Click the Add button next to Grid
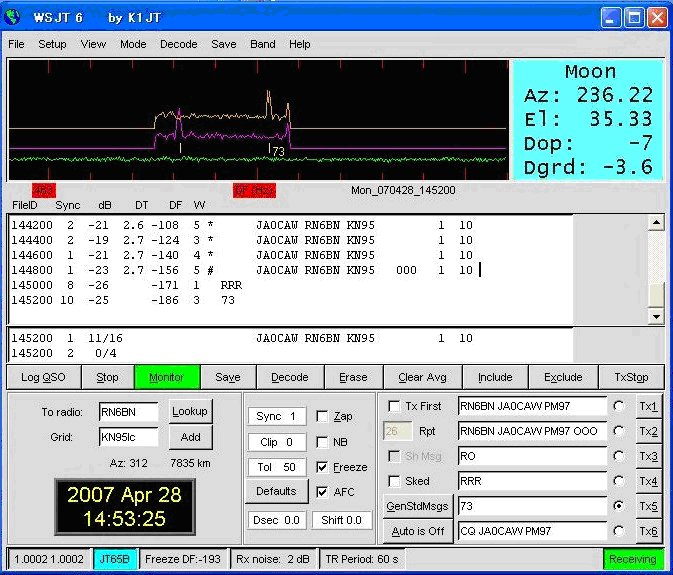This screenshot has height=575, width=673. (190, 437)
